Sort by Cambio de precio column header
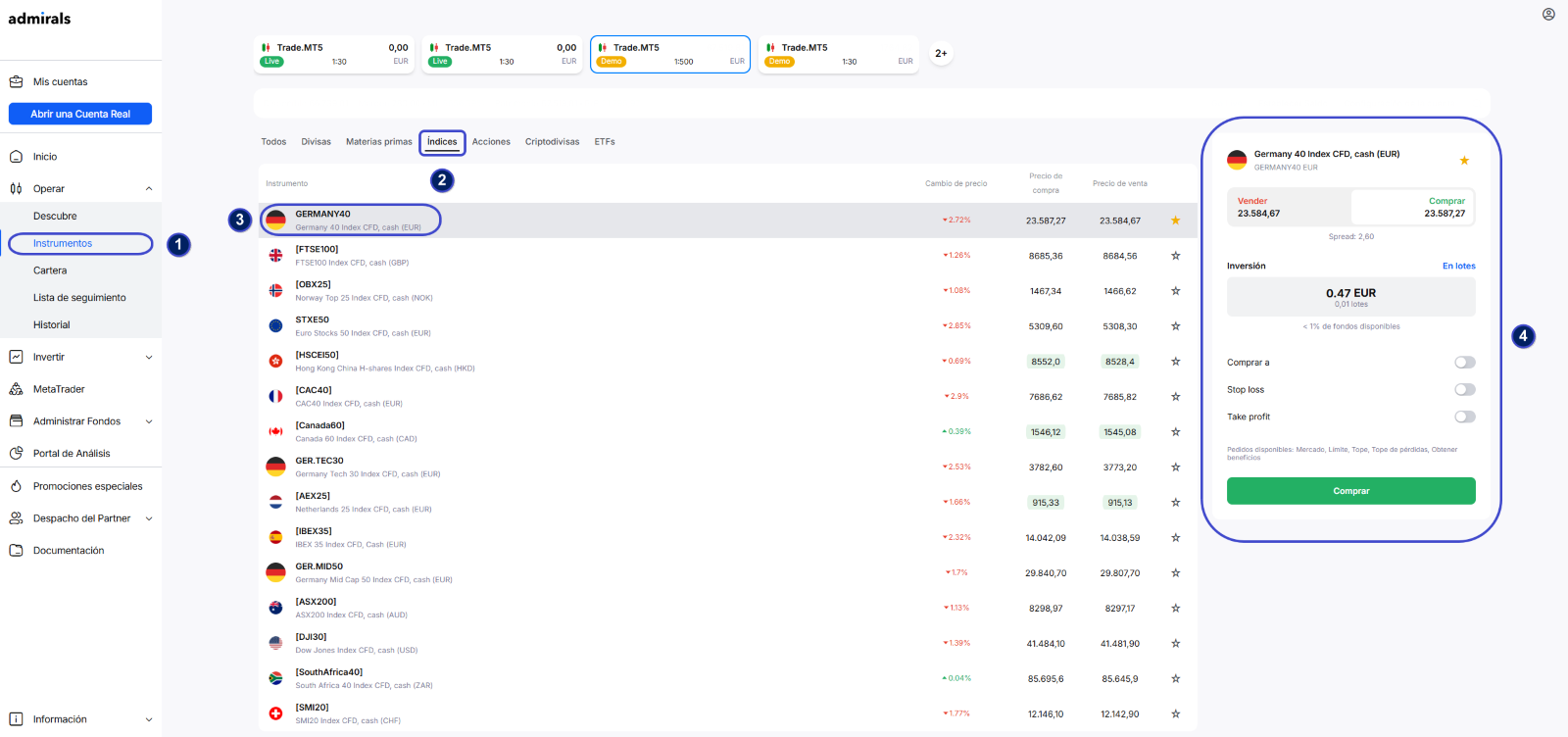Viewport: 1568px width, 737px height. (955, 183)
